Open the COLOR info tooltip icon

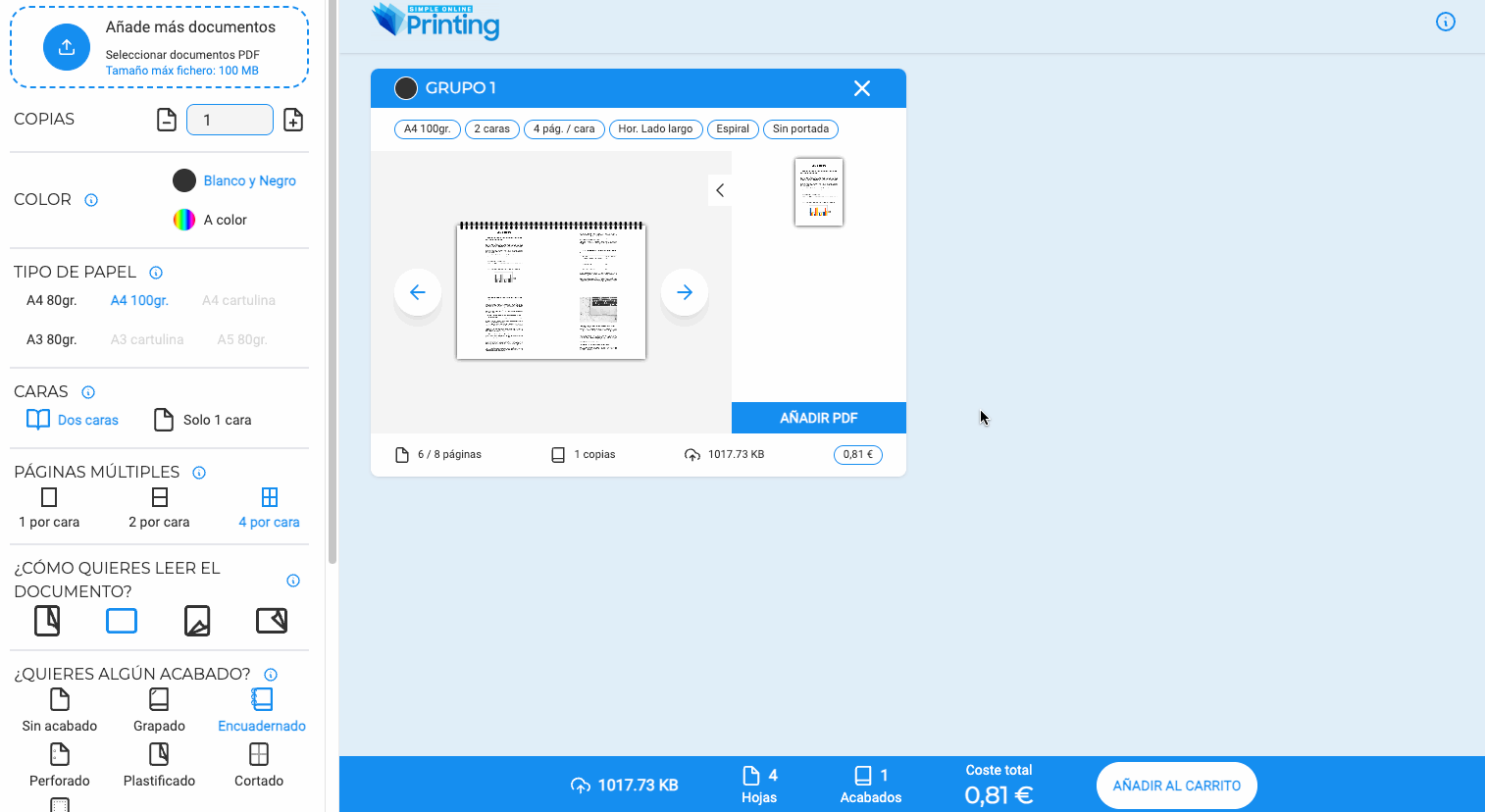coord(91,200)
